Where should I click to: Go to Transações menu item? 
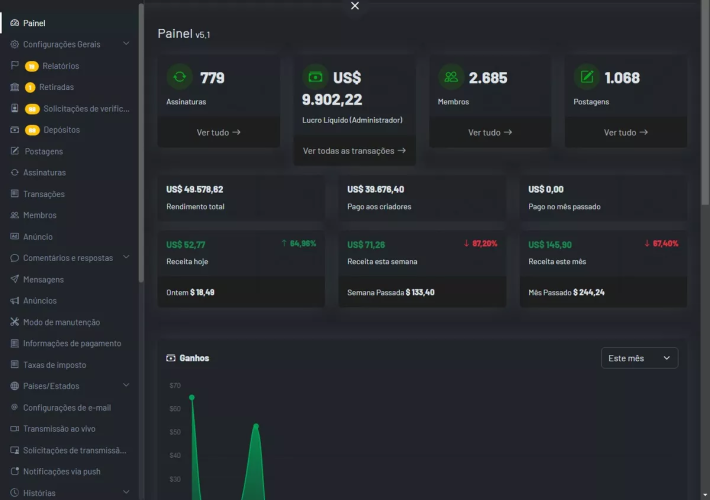[44, 194]
